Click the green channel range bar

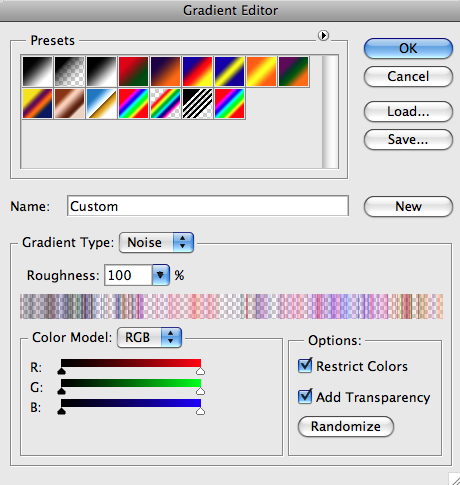click(x=131, y=383)
